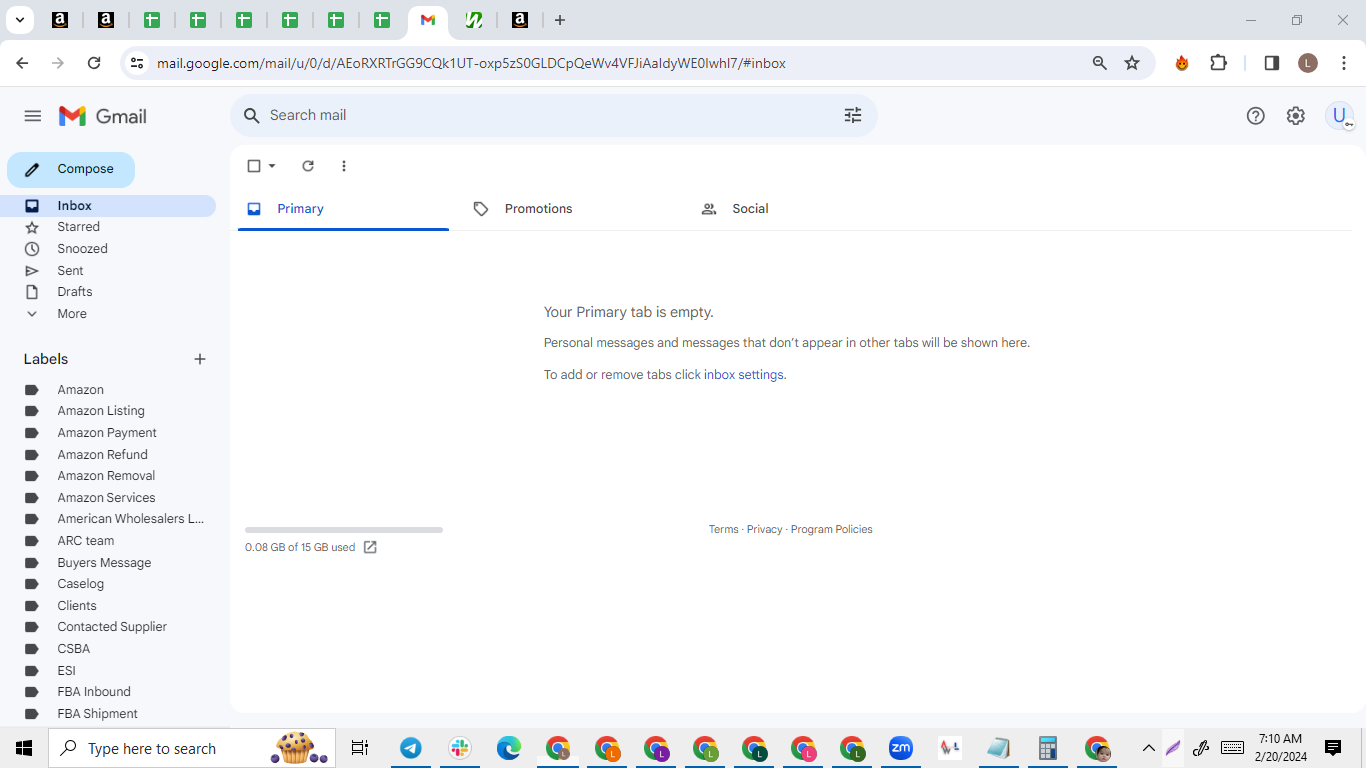This screenshot has width=1366, height=768.
Task: Open Chrome zoom magnifier icon in address bar
Action: pyautogui.click(x=1100, y=63)
